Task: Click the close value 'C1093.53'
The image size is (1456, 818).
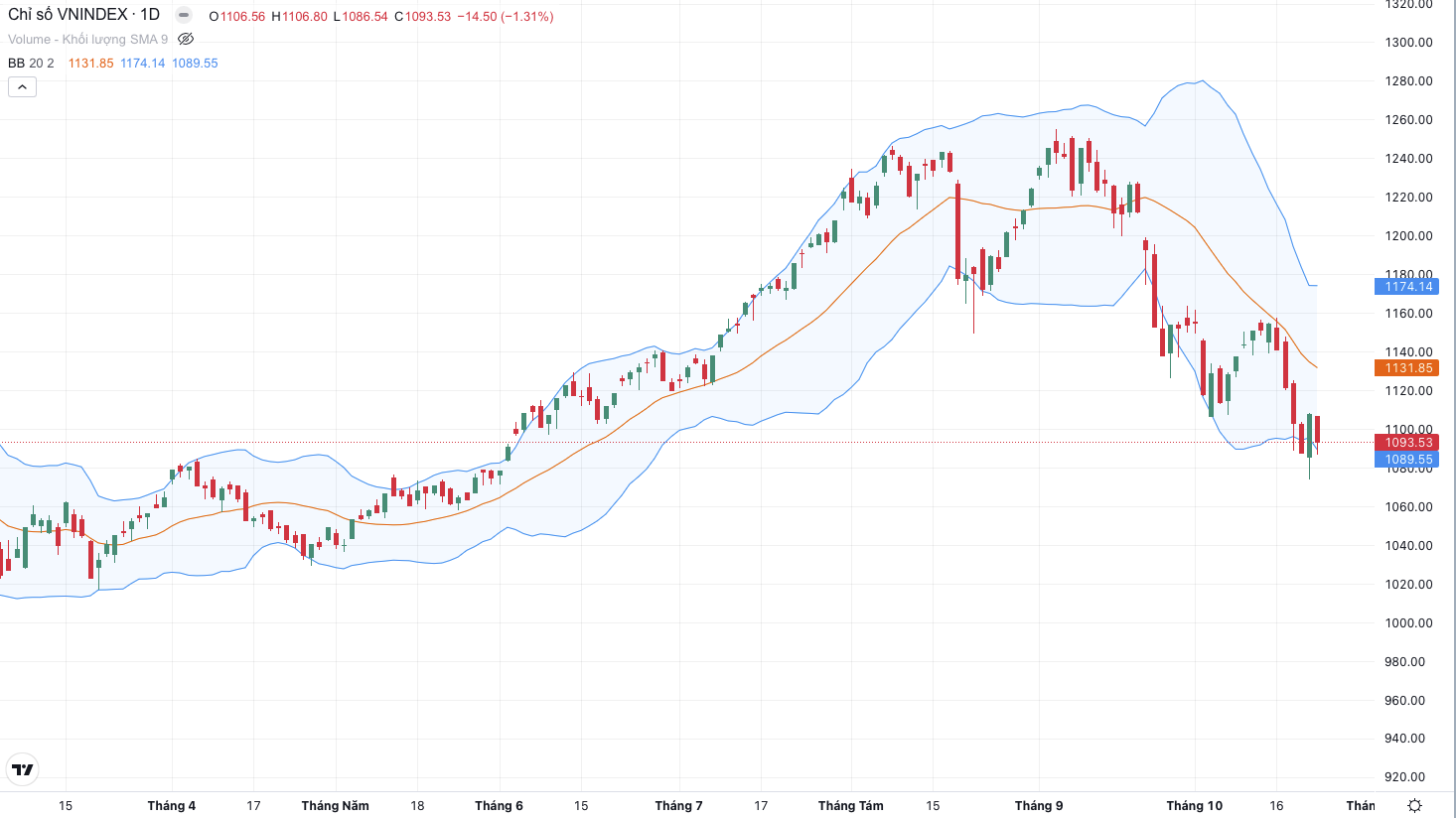Action: click(x=422, y=17)
